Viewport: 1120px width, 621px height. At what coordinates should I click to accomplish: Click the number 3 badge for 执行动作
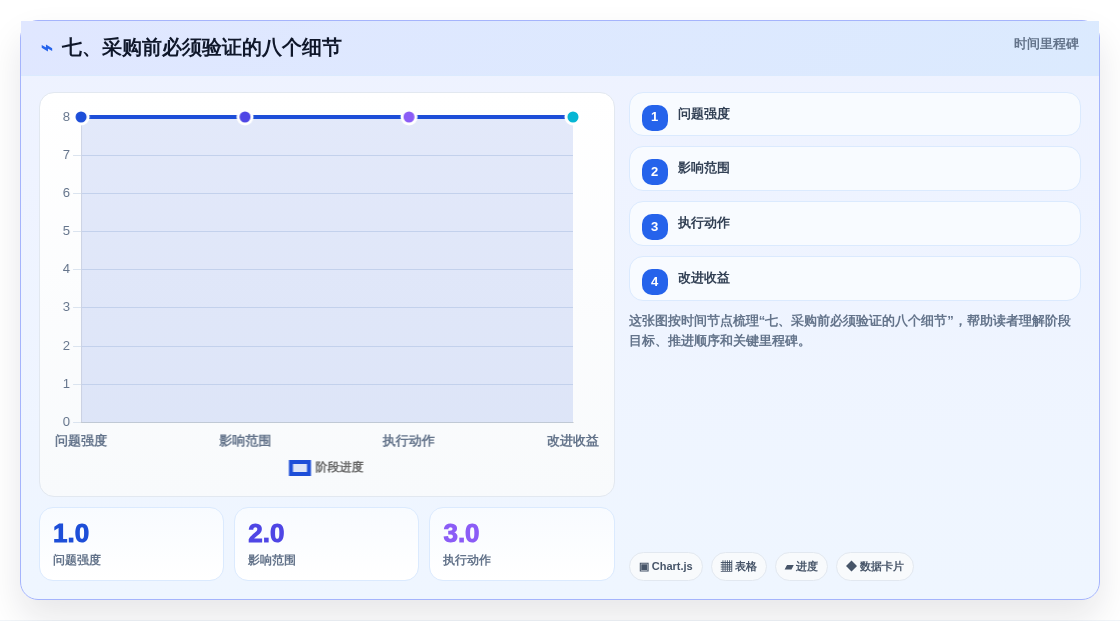point(654,227)
